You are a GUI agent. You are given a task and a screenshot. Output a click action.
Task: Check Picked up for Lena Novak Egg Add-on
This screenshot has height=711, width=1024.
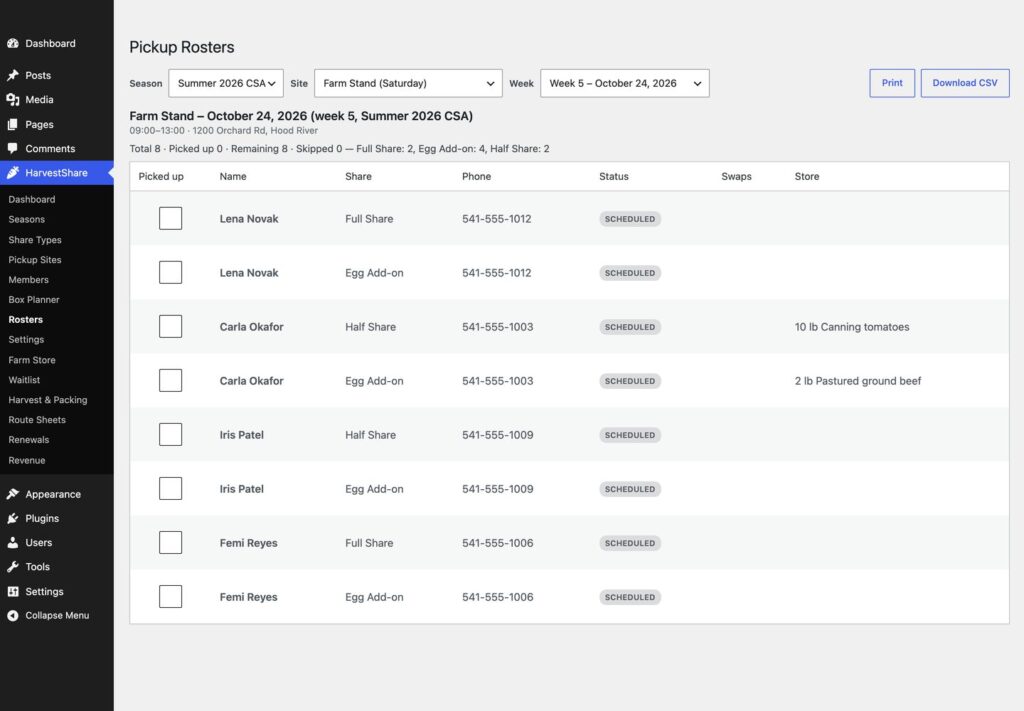(170, 272)
